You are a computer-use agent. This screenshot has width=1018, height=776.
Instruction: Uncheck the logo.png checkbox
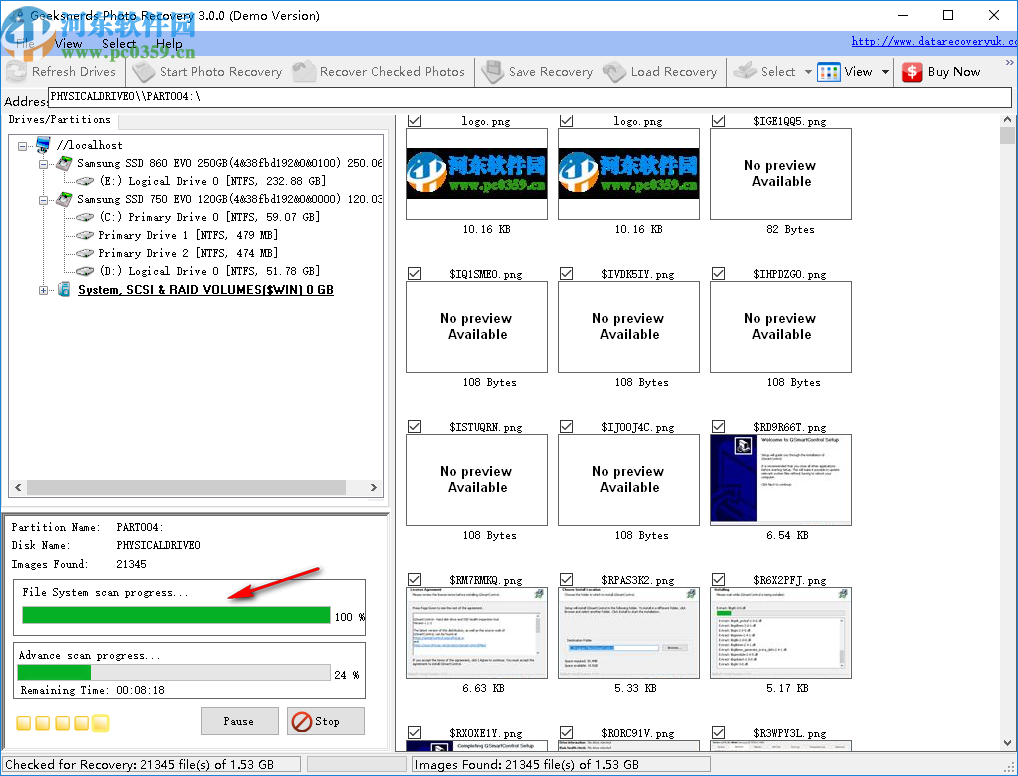415,120
